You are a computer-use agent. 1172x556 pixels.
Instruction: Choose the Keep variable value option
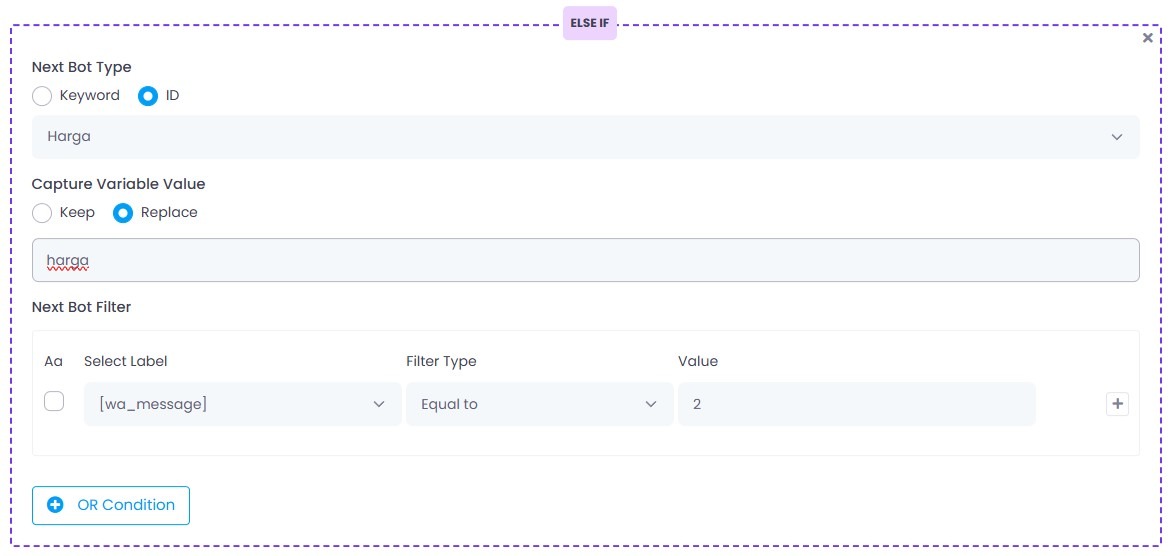tap(42, 213)
